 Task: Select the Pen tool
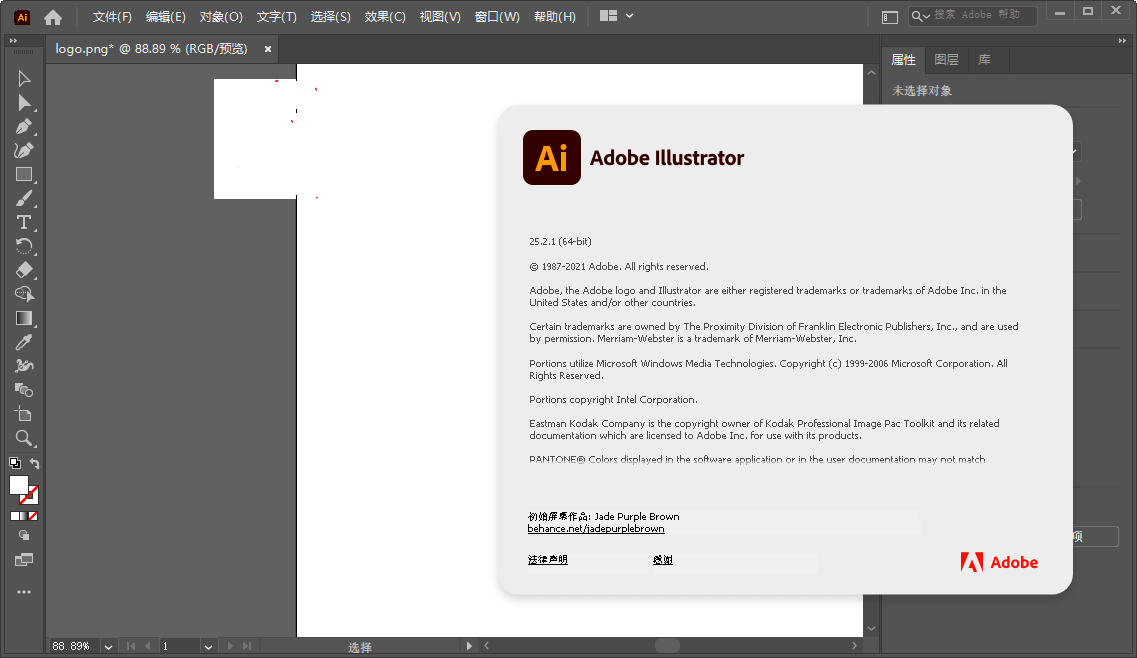coord(24,127)
